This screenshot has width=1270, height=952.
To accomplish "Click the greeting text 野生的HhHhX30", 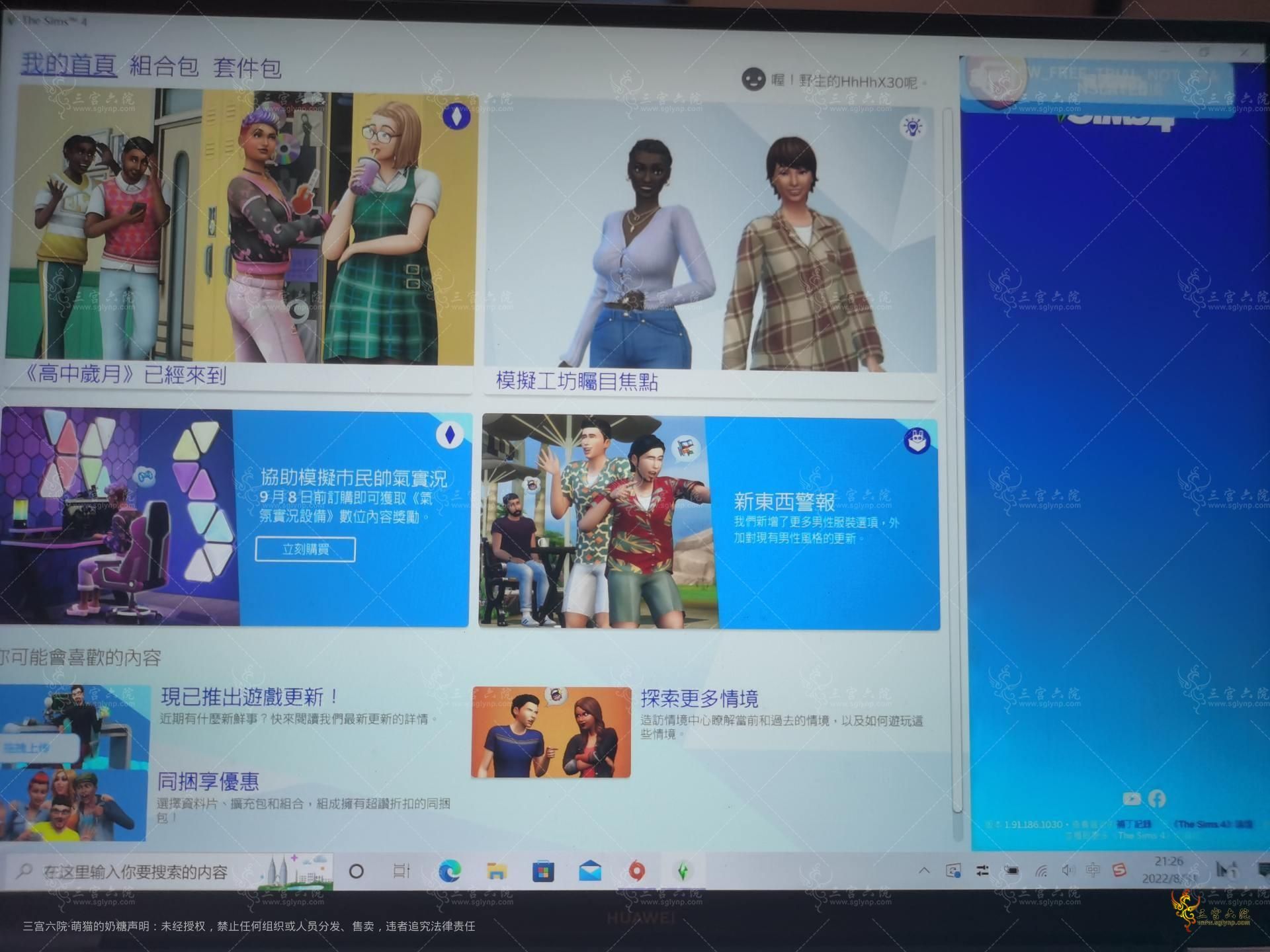I will coord(859,82).
